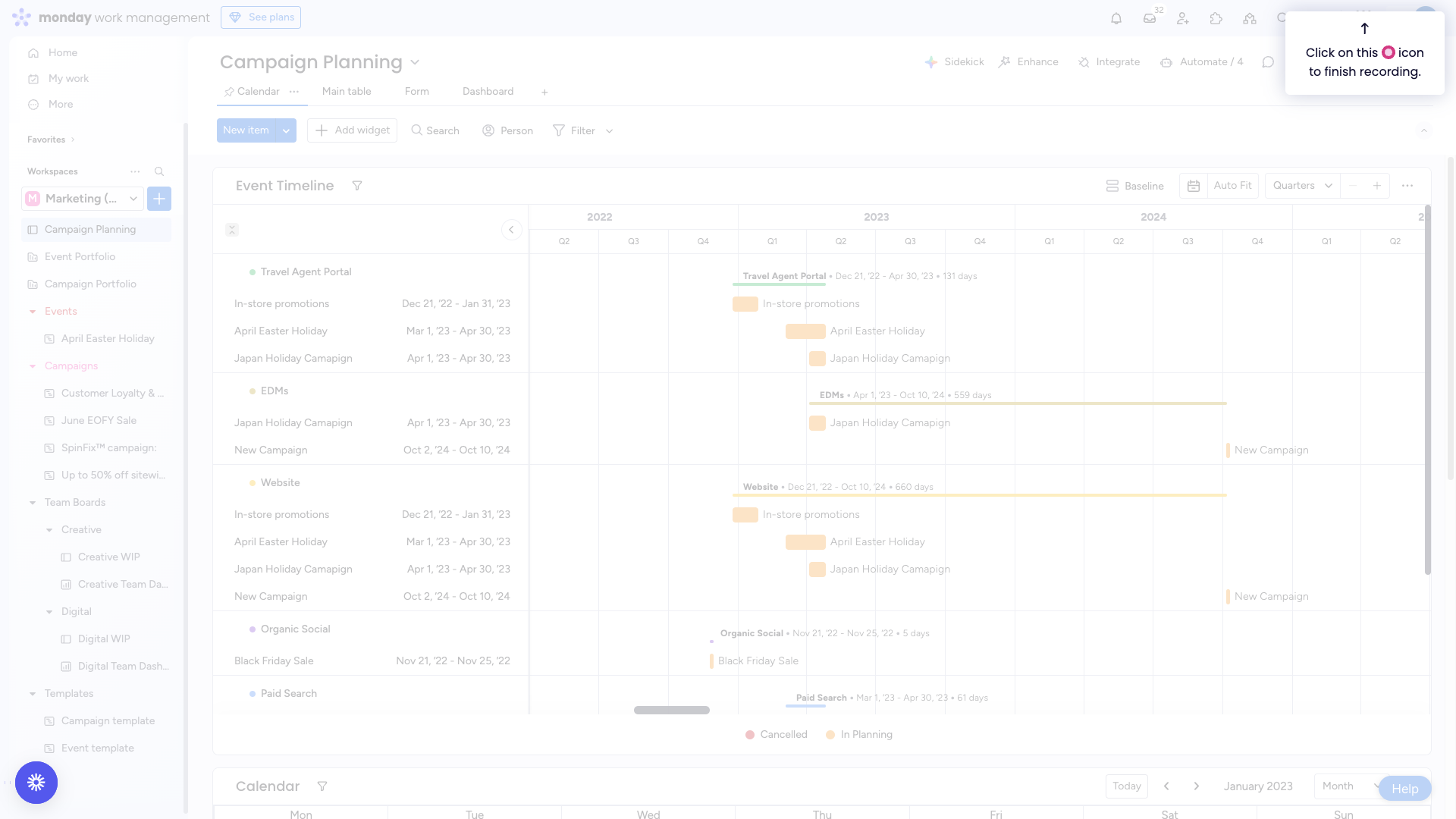The height and width of the screenshot is (819, 1456).
Task: Click the Add widget button
Action: pos(352,130)
